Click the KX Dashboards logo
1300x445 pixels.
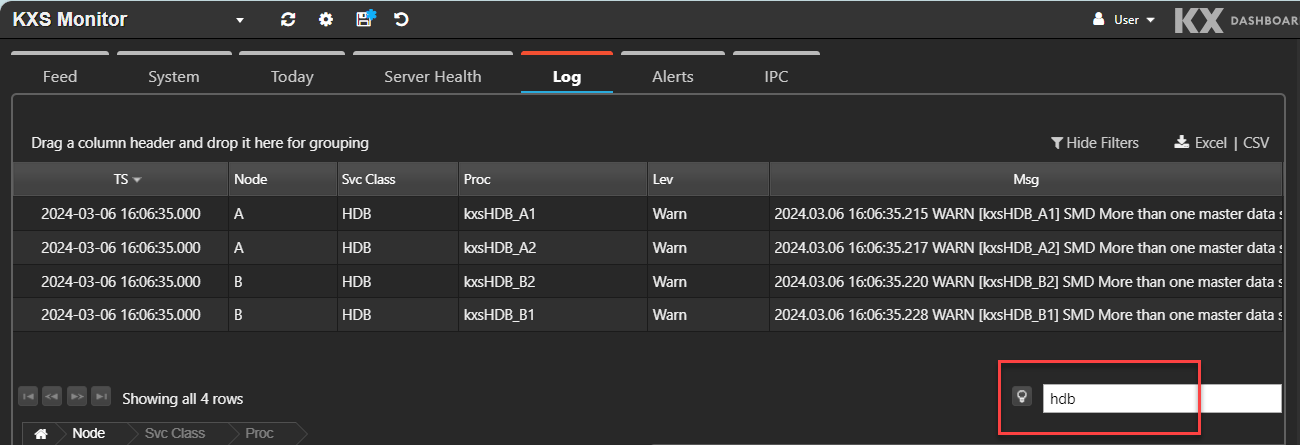(1235, 20)
